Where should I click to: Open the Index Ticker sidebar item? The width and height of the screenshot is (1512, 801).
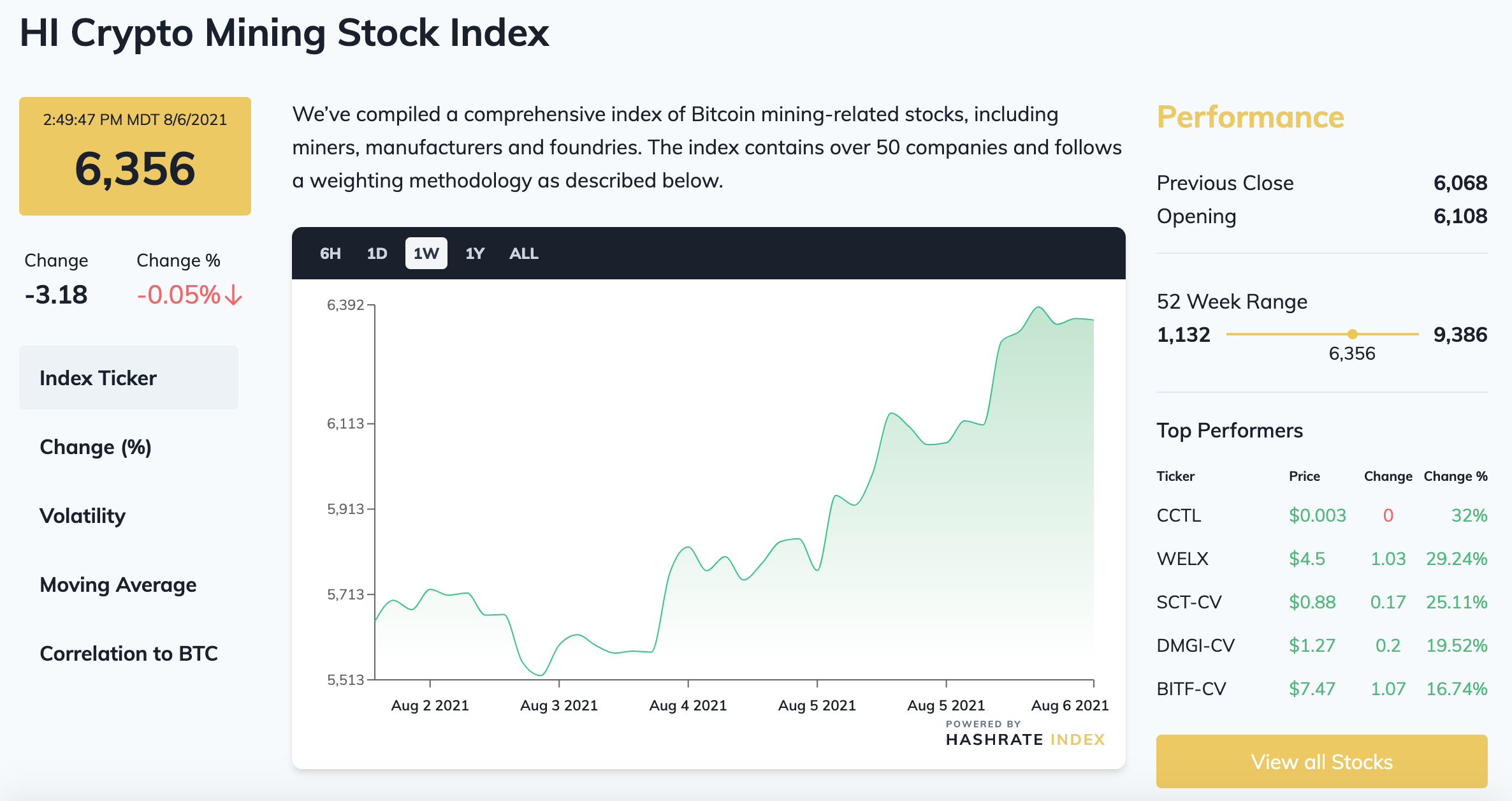(x=129, y=378)
